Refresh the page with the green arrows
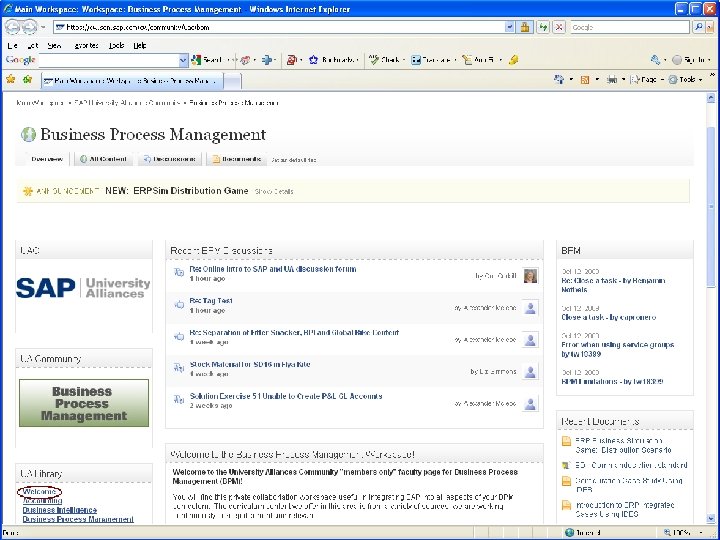720x540 pixels. click(544, 28)
